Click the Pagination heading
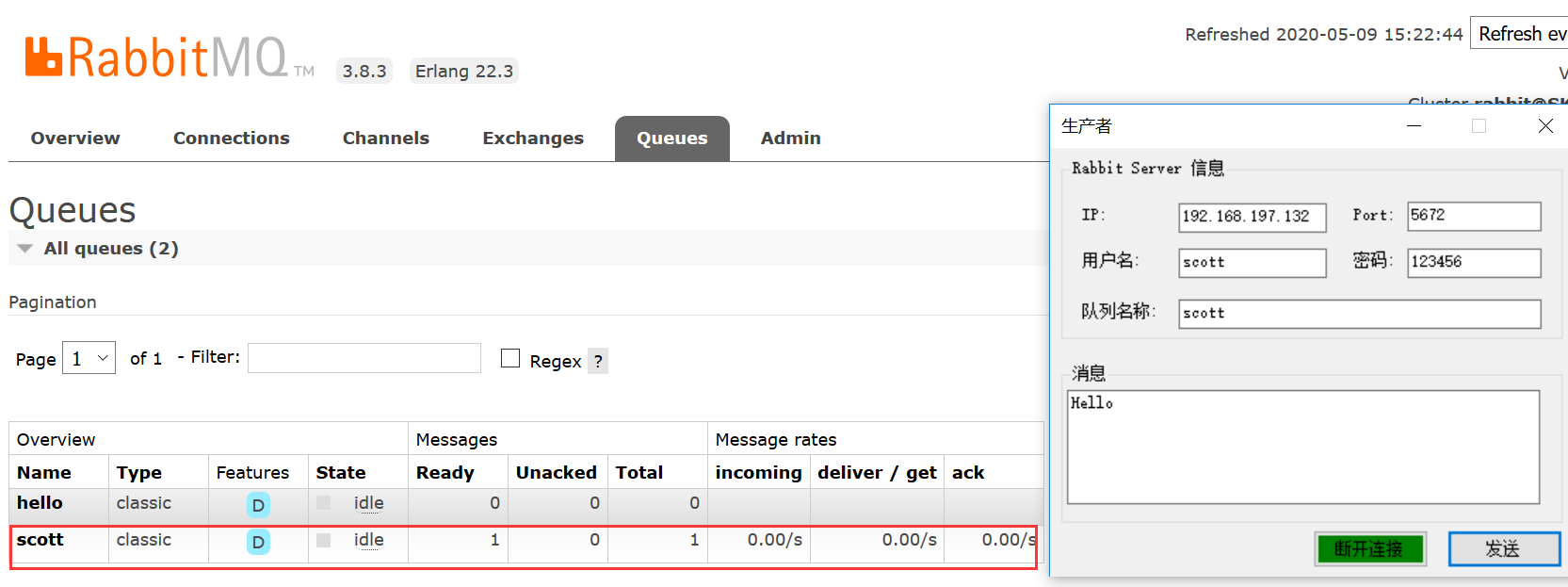Screen dimensions: 1568x587 click(53, 302)
